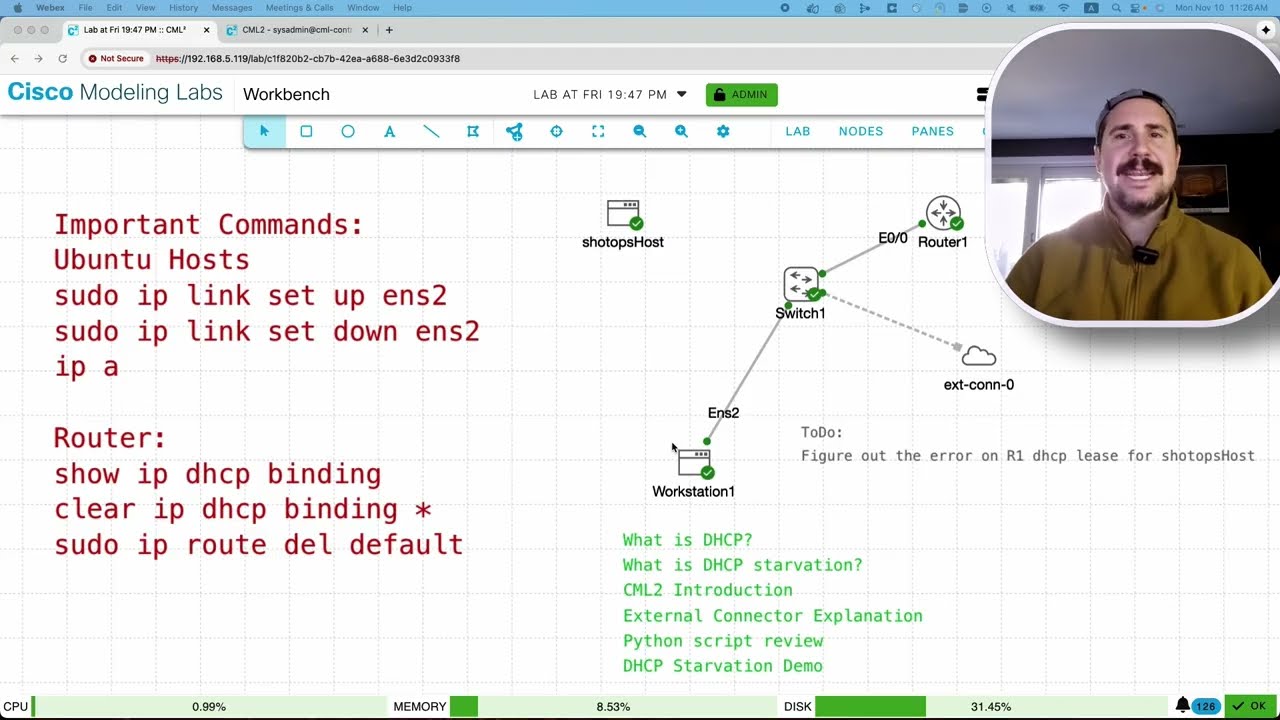
Task: Open the macOS Wi-Fi status icon
Action: 1063,8
